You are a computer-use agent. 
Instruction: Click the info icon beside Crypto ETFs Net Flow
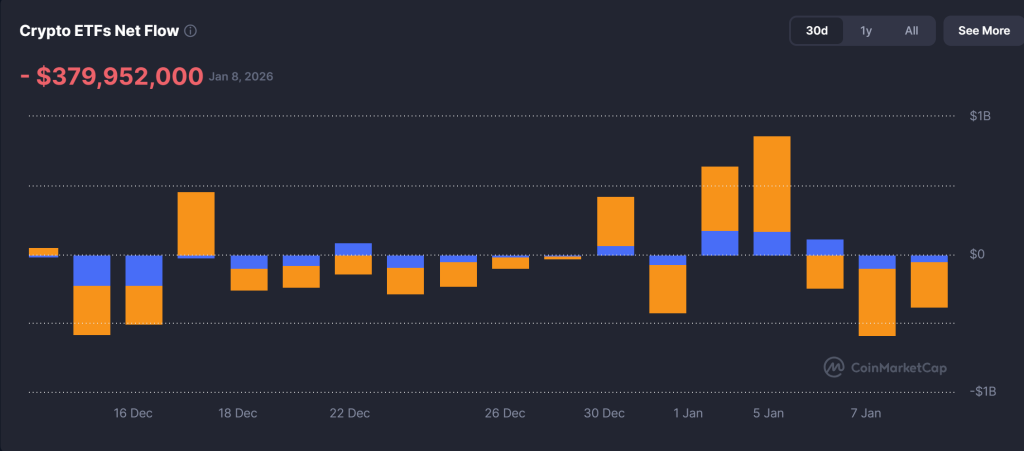click(x=191, y=31)
